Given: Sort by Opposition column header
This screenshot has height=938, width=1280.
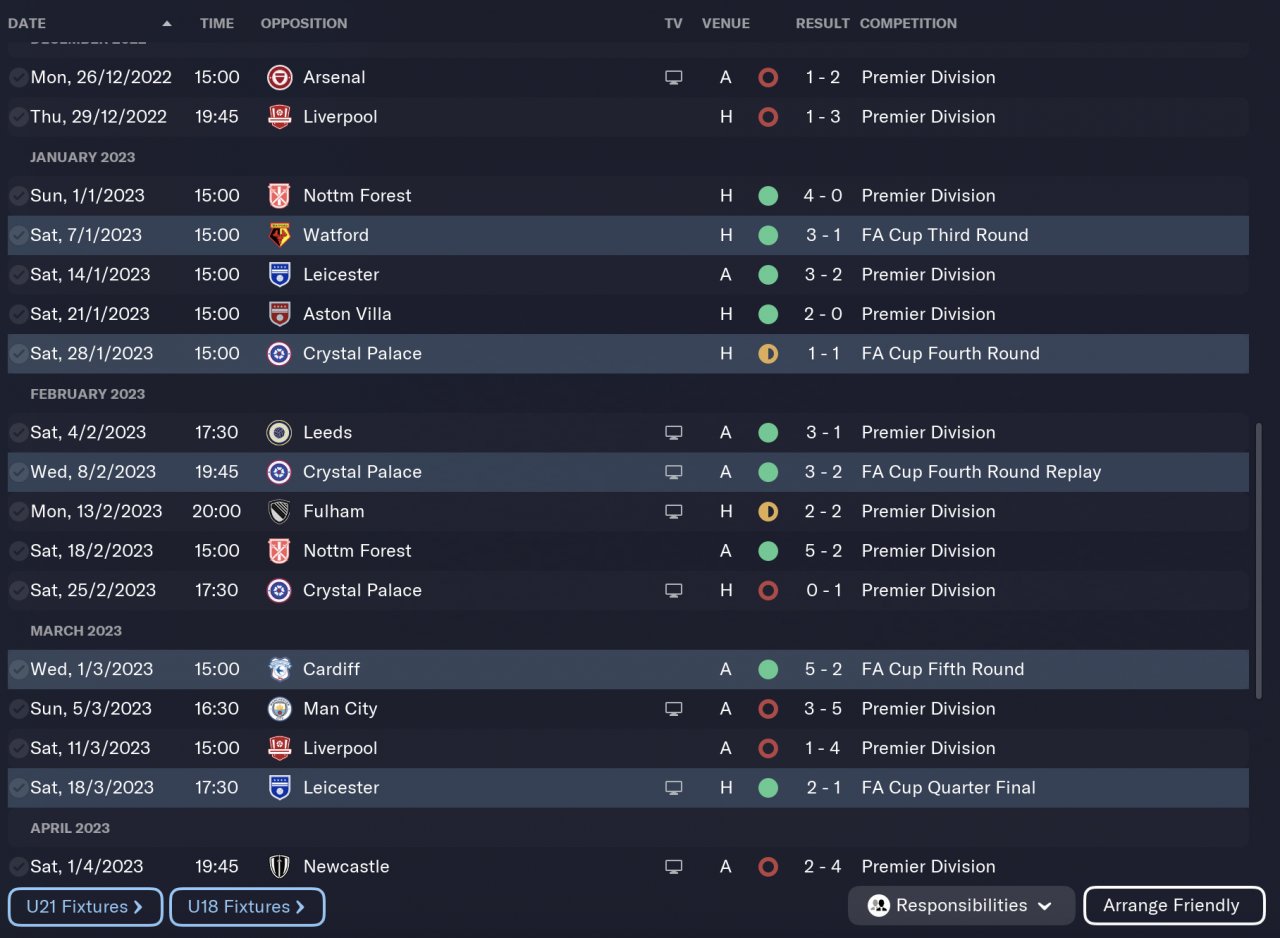Looking at the screenshot, I should pyautogui.click(x=304, y=23).
